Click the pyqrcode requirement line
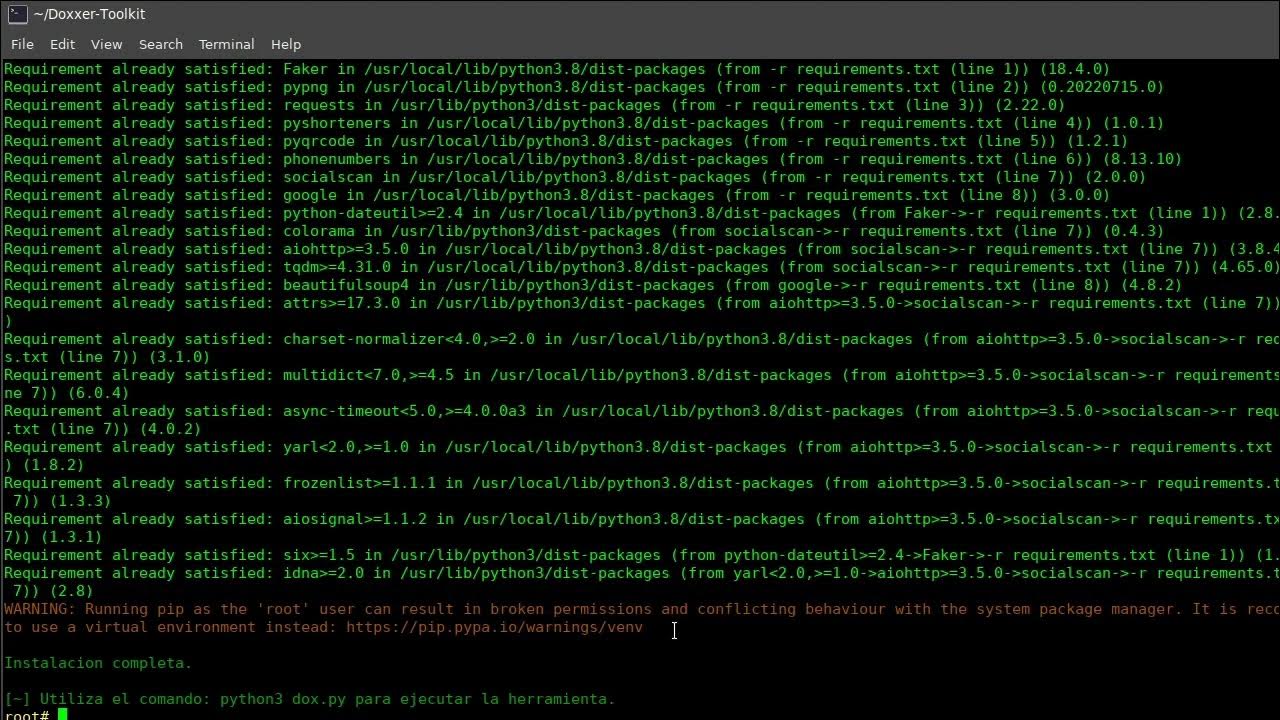The height and width of the screenshot is (720, 1280). (566, 141)
